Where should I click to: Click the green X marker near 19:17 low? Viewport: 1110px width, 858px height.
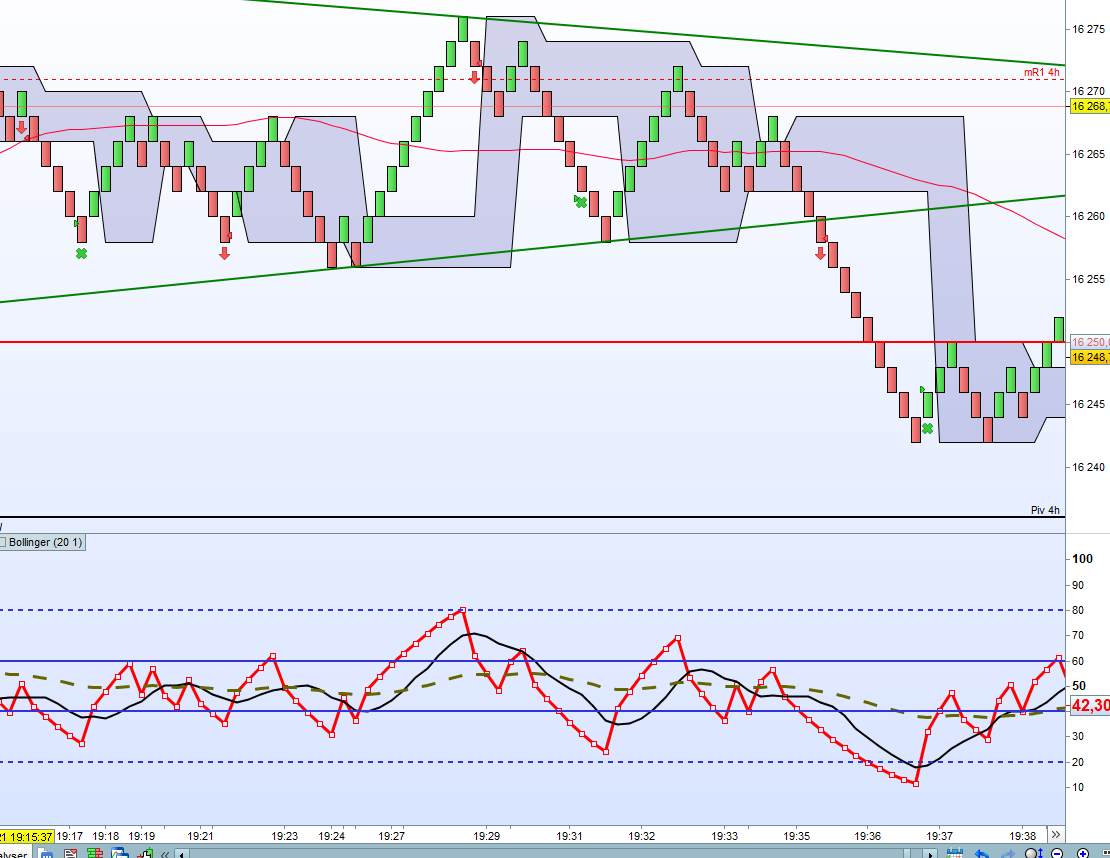click(81, 253)
